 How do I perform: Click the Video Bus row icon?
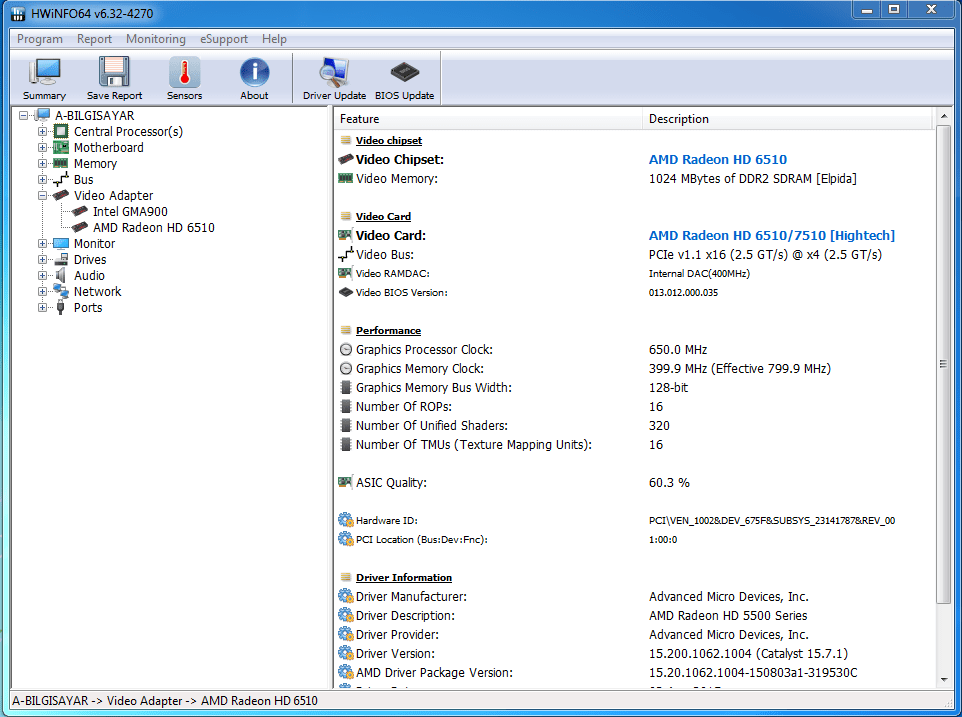pos(346,254)
